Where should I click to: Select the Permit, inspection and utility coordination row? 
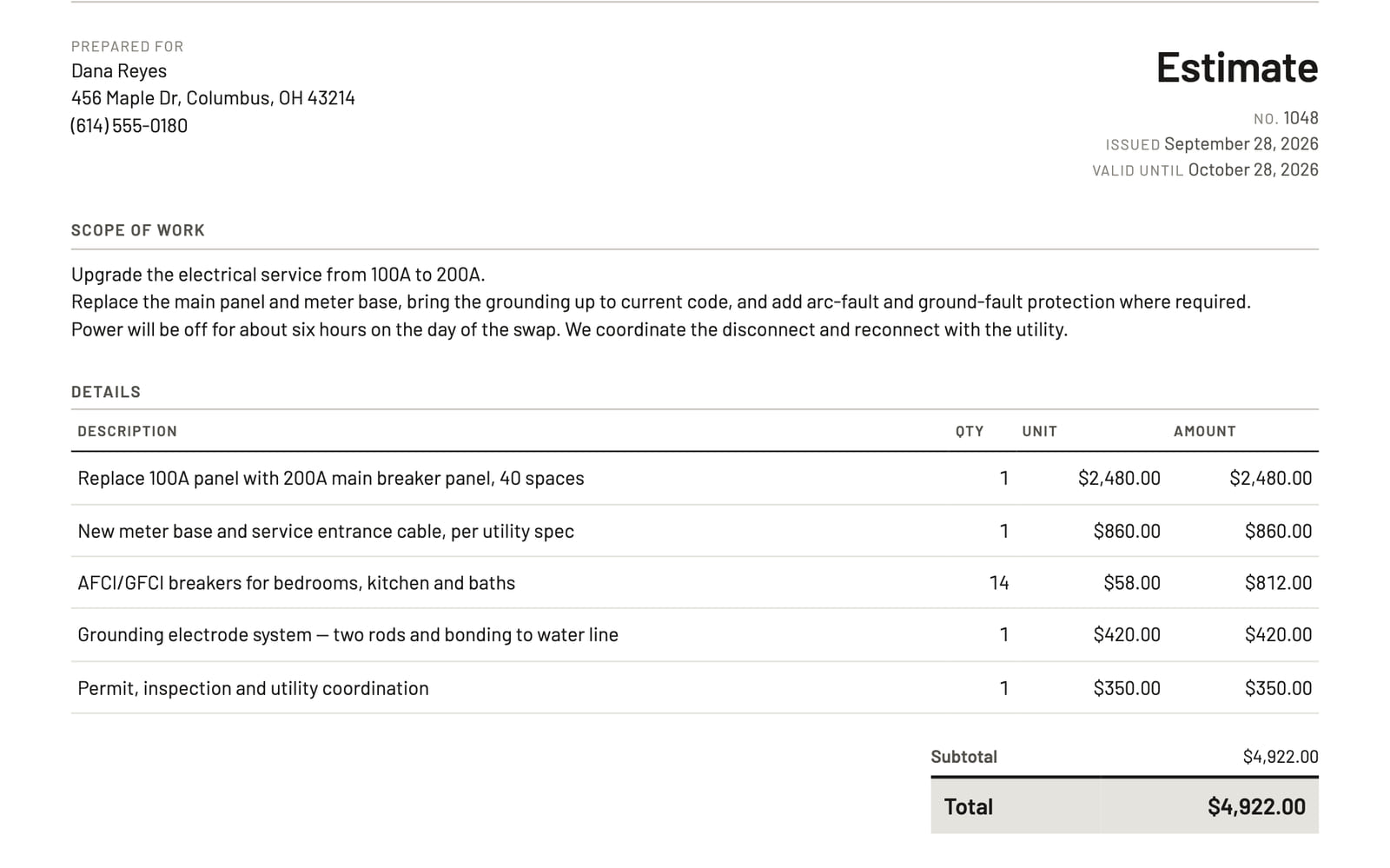[695, 688]
